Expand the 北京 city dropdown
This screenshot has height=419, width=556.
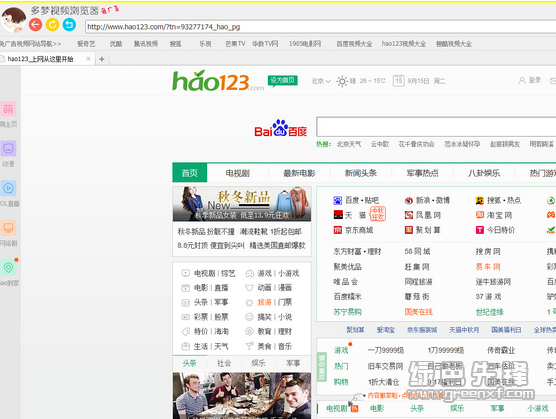point(321,81)
